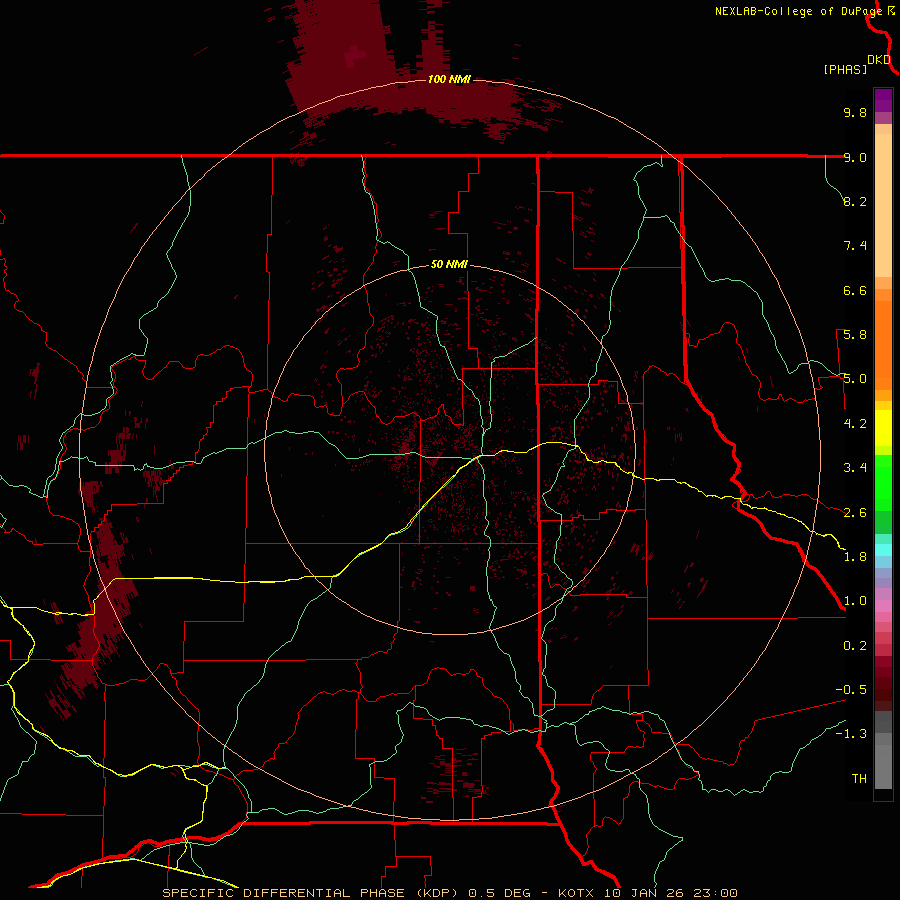Viewport: 900px width, 900px height.
Task: Click the 1.0 scale value
Action: pyautogui.click(x=855, y=601)
